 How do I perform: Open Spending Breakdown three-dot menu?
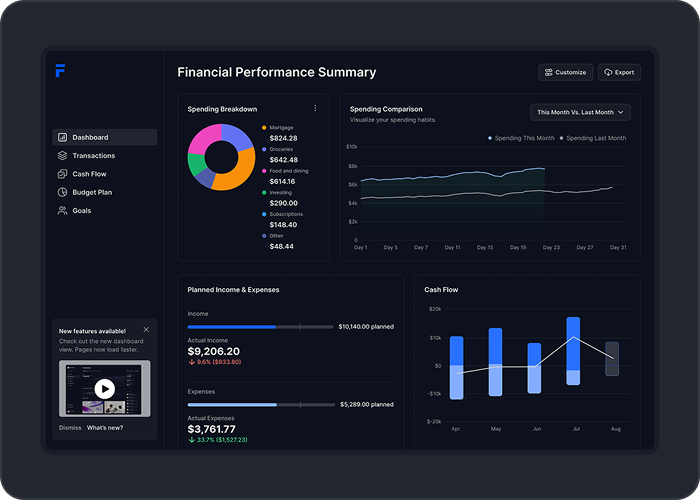(315, 108)
